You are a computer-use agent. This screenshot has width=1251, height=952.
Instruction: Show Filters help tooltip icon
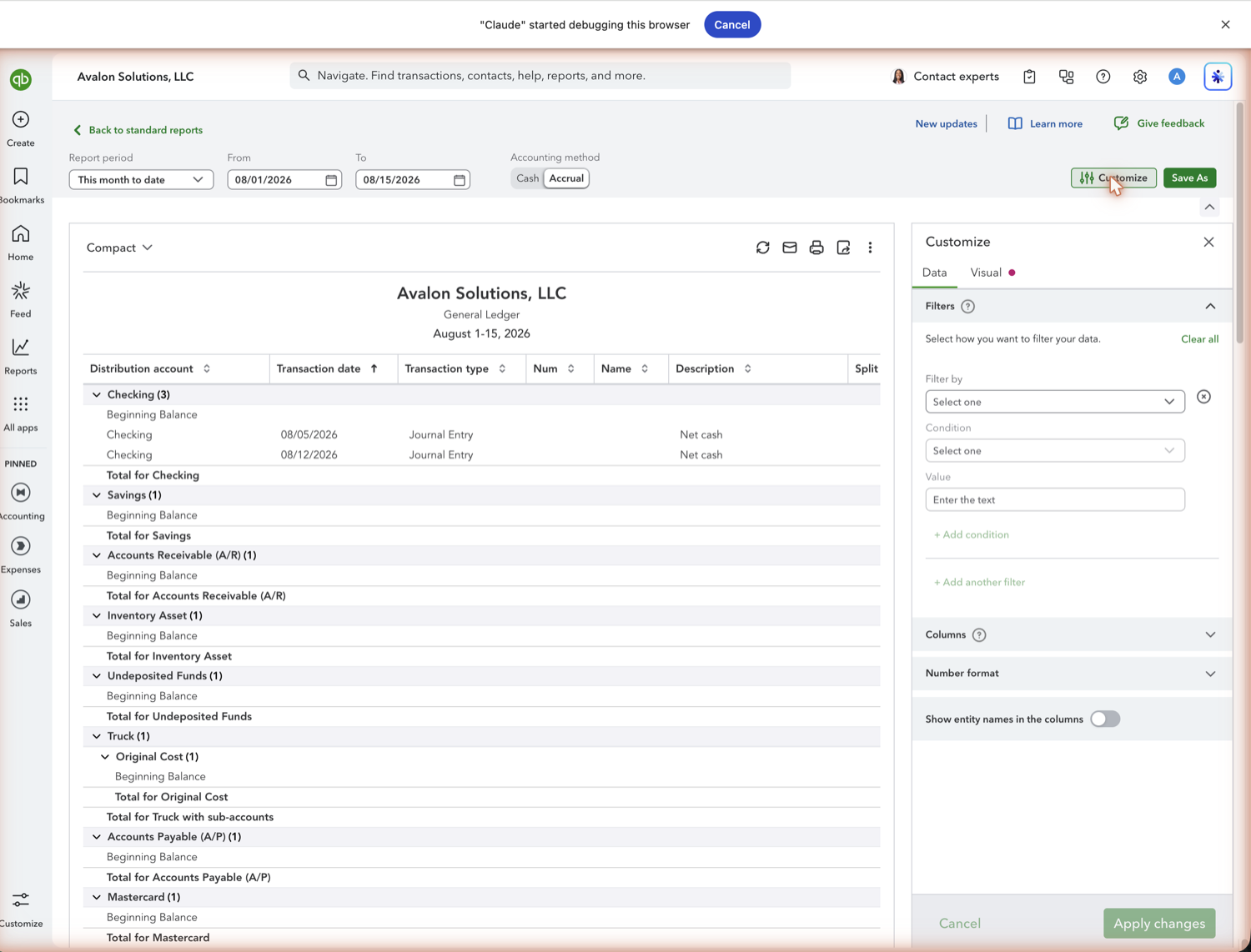[968, 307]
